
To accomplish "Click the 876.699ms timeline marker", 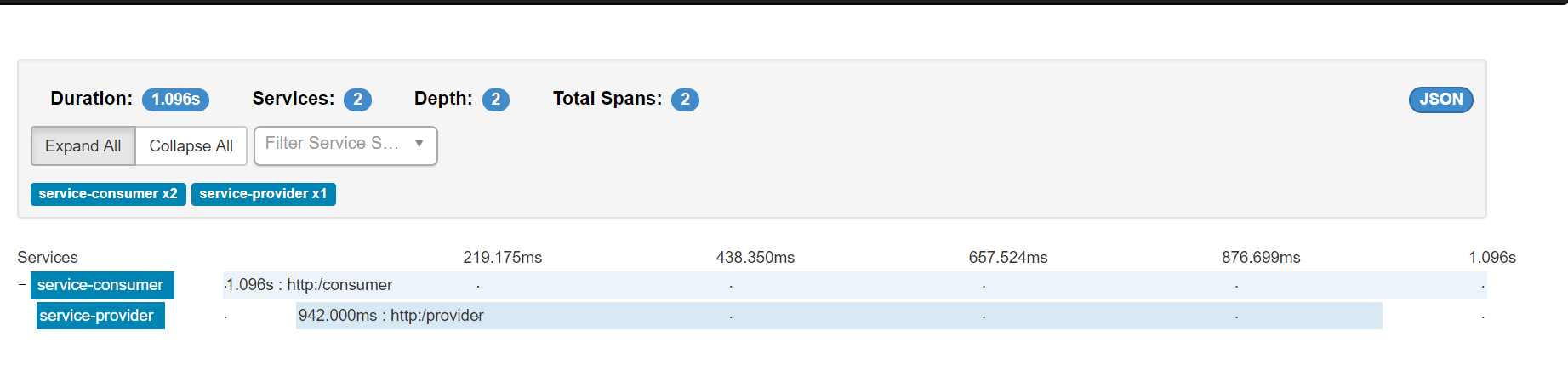I will [1261, 257].
